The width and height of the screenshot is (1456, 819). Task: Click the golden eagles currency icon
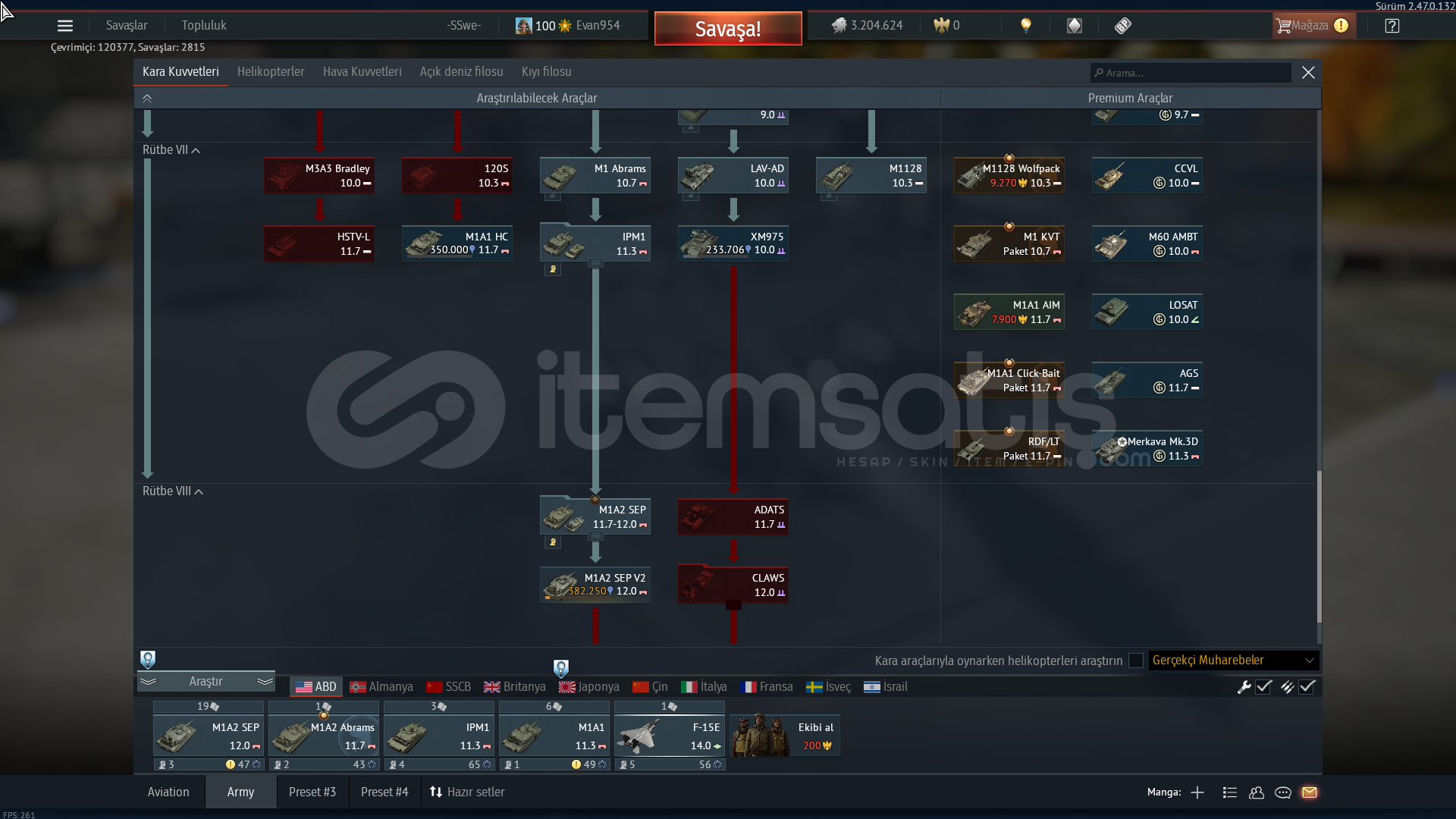click(x=941, y=26)
